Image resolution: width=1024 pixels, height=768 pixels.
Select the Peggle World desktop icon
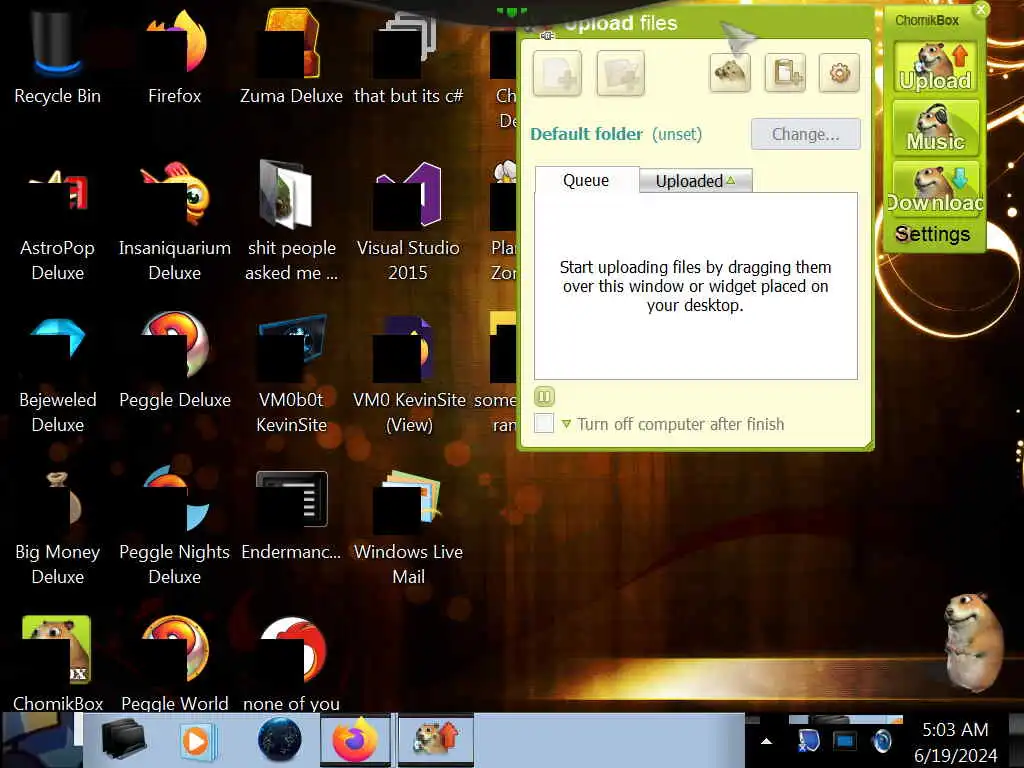coord(174,663)
